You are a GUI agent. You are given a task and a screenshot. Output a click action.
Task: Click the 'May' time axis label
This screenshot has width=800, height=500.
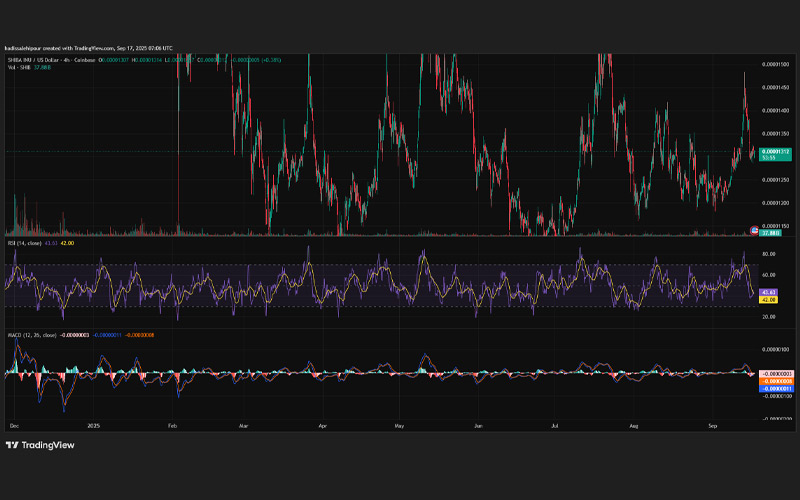pos(399,426)
